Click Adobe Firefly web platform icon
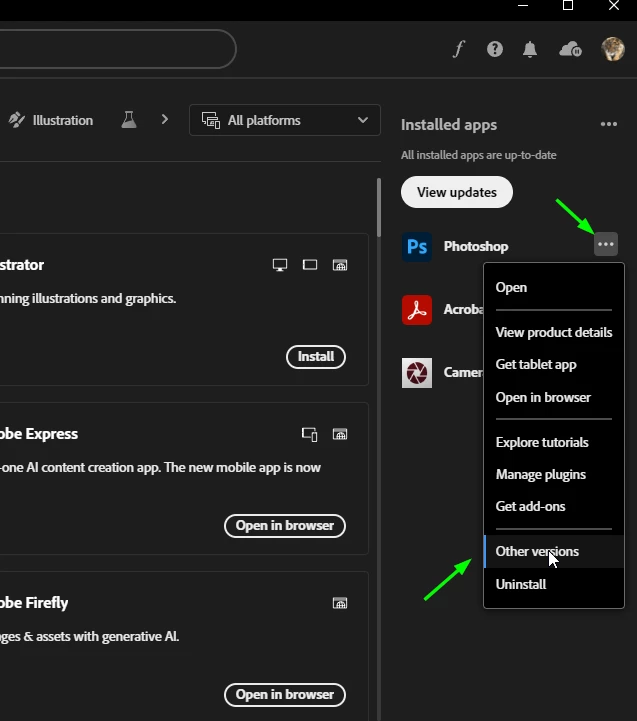Image resolution: width=637 pixels, height=721 pixels. pyautogui.click(x=340, y=603)
